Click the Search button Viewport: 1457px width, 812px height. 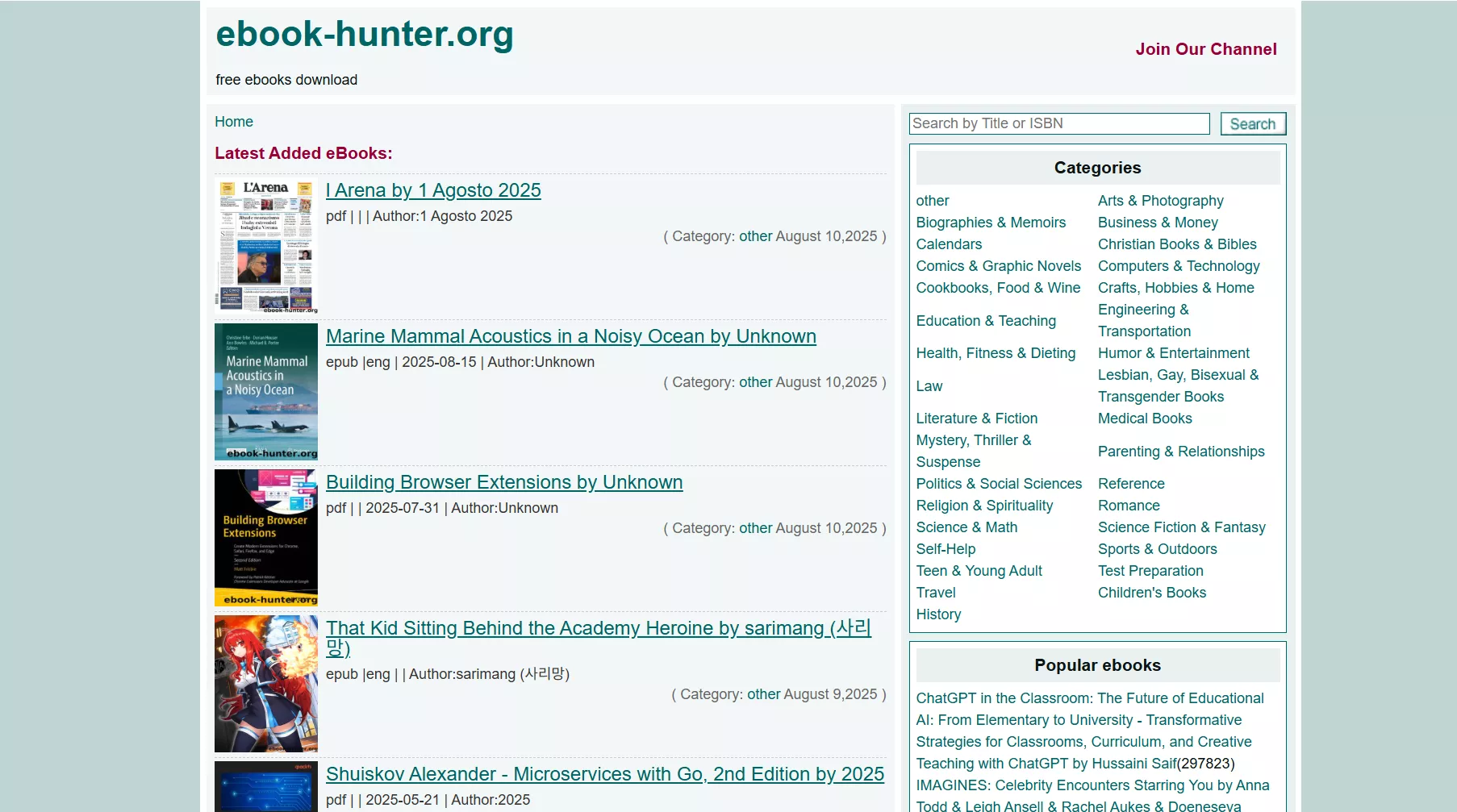pos(1253,123)
